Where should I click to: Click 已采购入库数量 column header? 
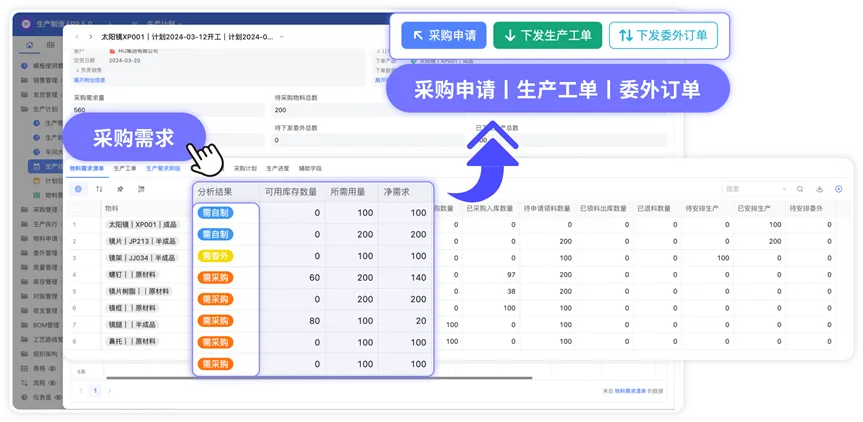490,209
